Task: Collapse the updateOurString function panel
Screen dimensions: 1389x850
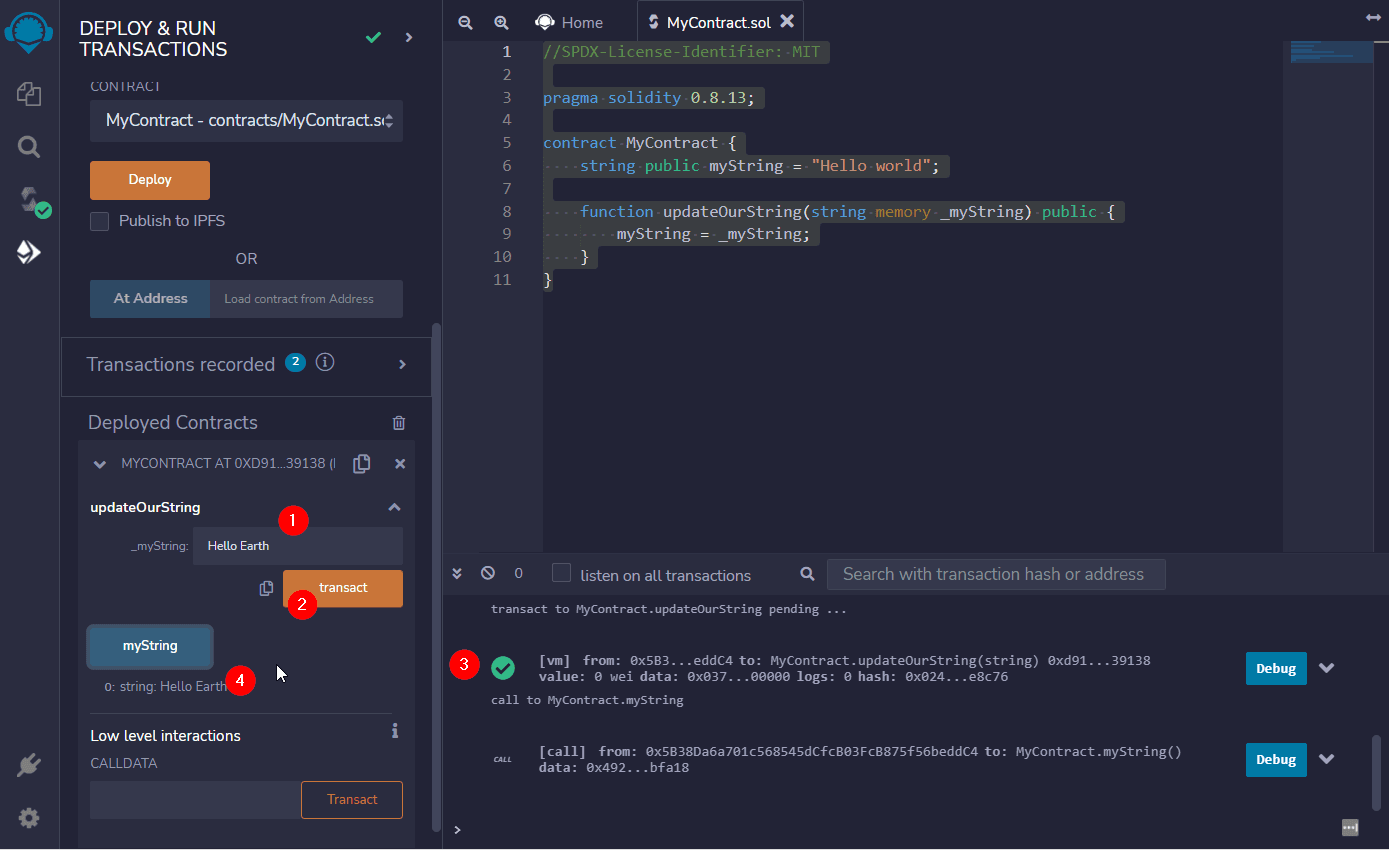Action: 394,507
